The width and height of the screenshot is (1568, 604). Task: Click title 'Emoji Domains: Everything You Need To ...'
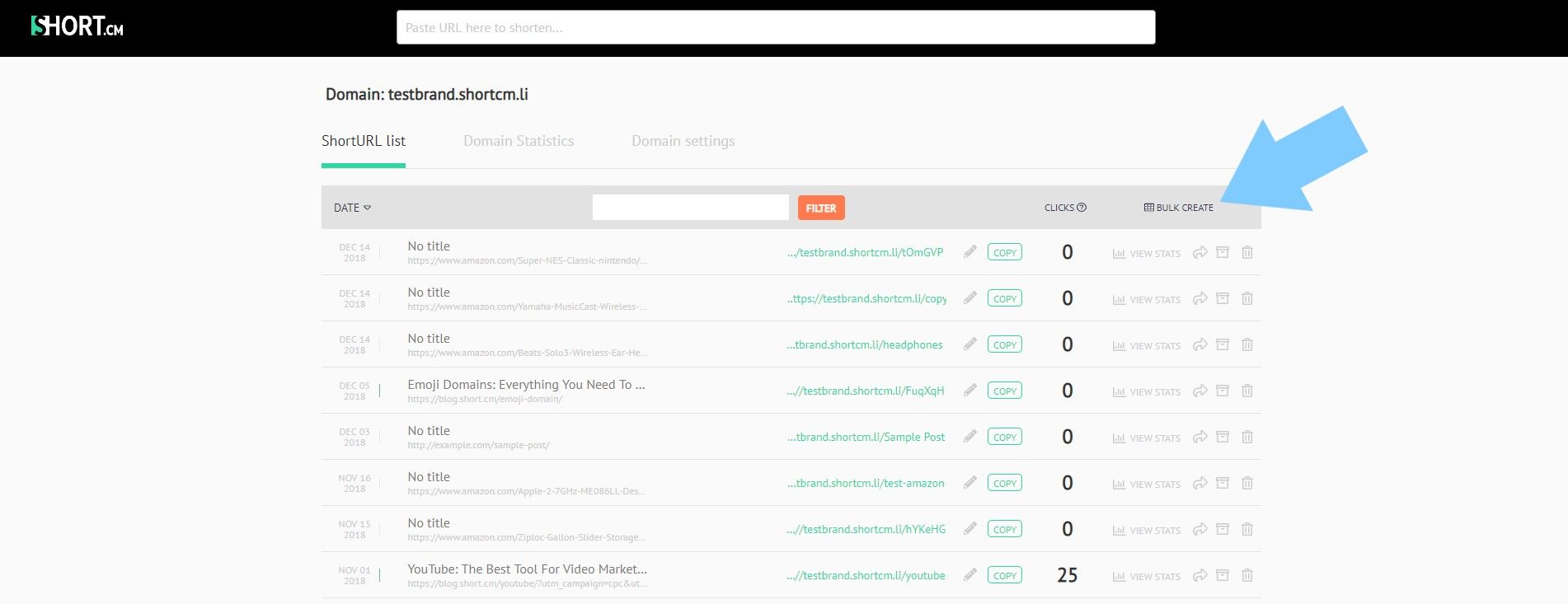526,385
